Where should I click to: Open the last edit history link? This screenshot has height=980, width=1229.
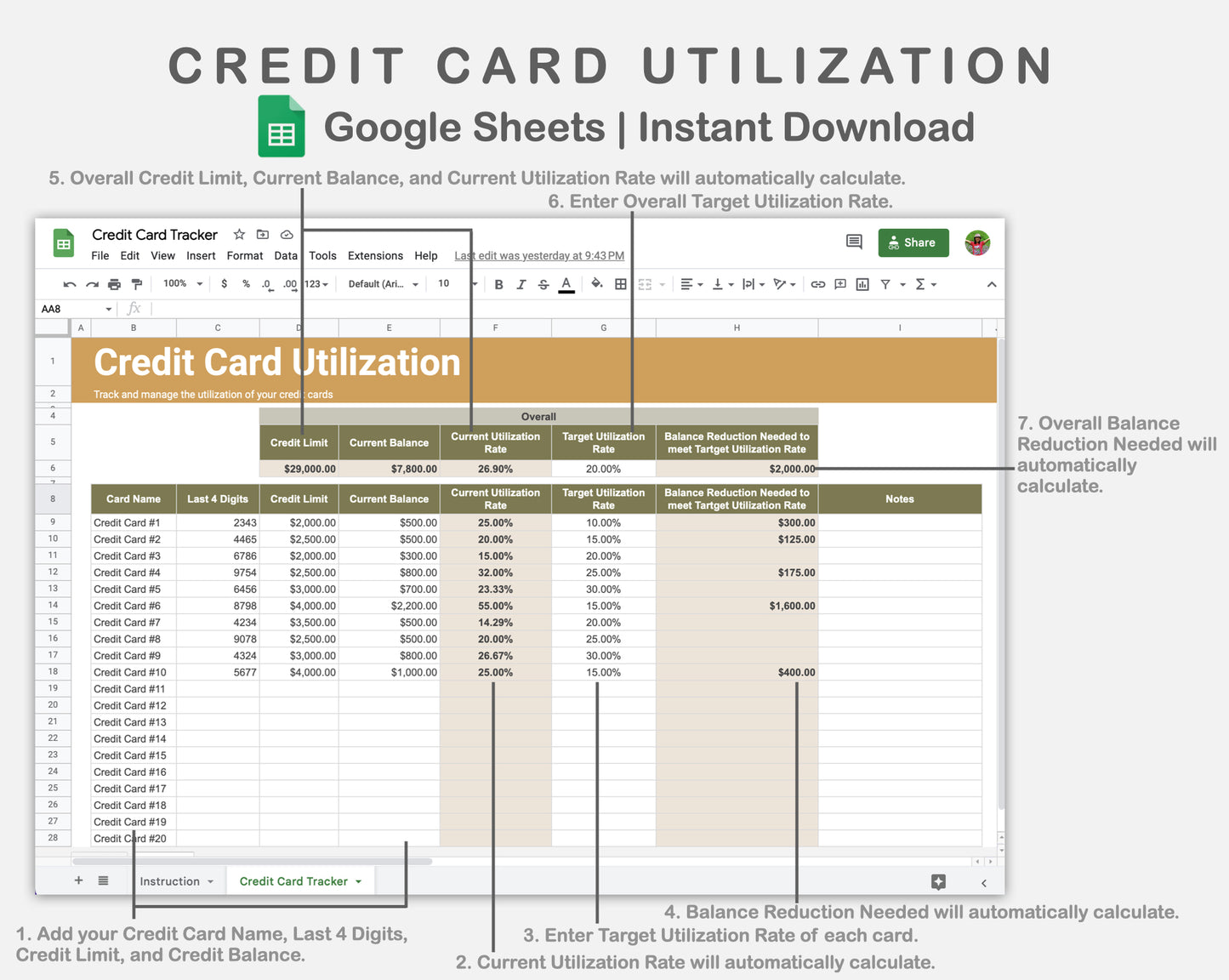click(x=538, y=255)
